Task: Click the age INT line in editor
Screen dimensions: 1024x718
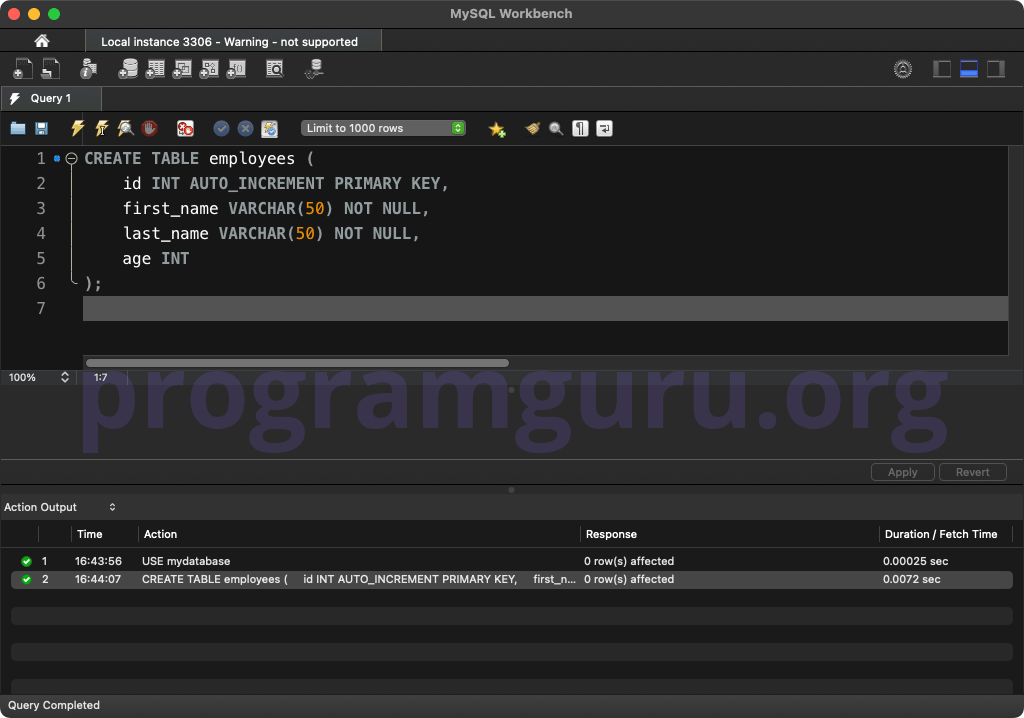Action: pyautogui.click(x=156, y=259)
